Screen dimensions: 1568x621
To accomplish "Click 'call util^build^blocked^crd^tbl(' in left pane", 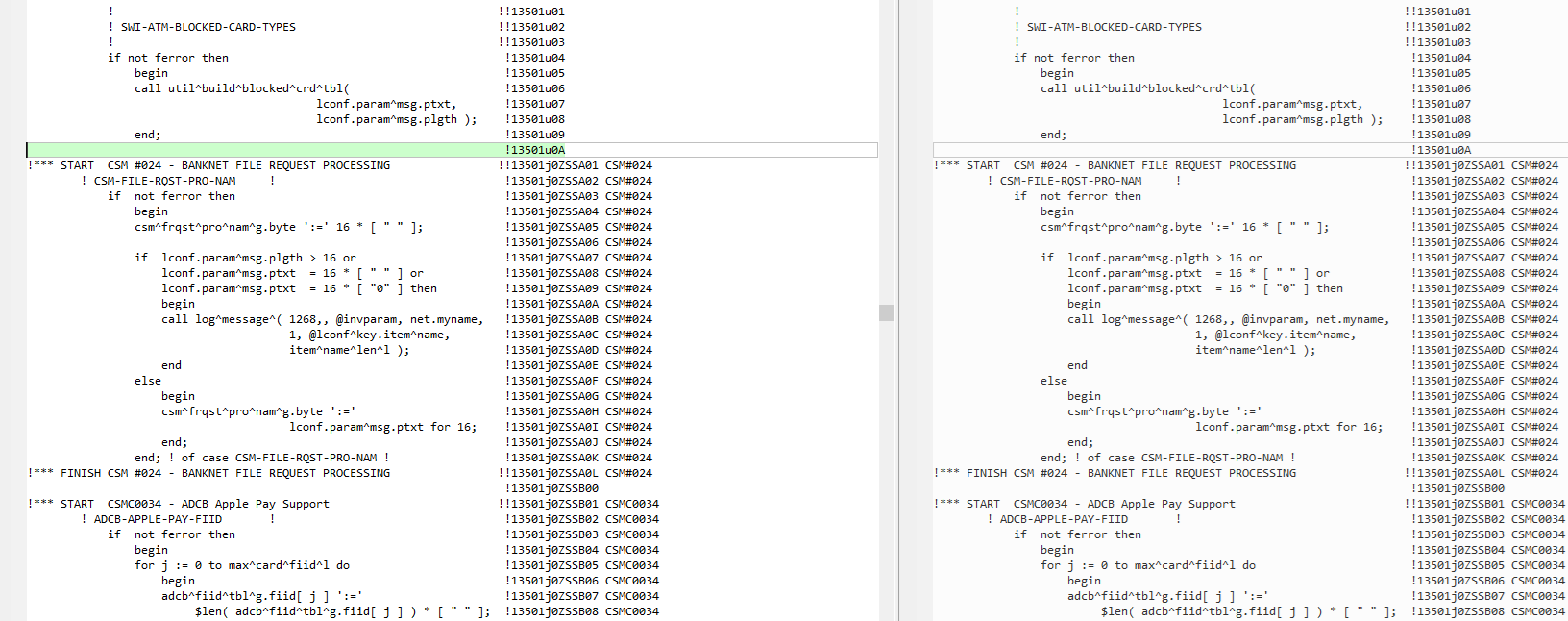I will [x=242, y=88].
